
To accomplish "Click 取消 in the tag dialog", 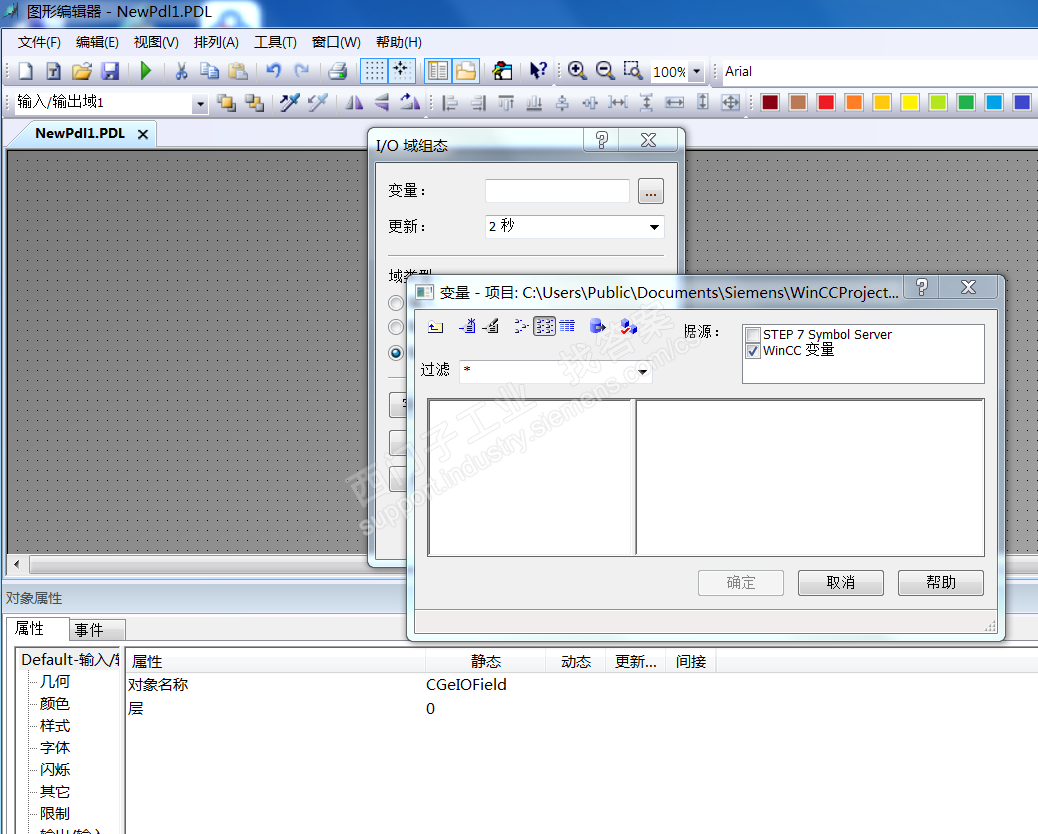I will (841, 582).
